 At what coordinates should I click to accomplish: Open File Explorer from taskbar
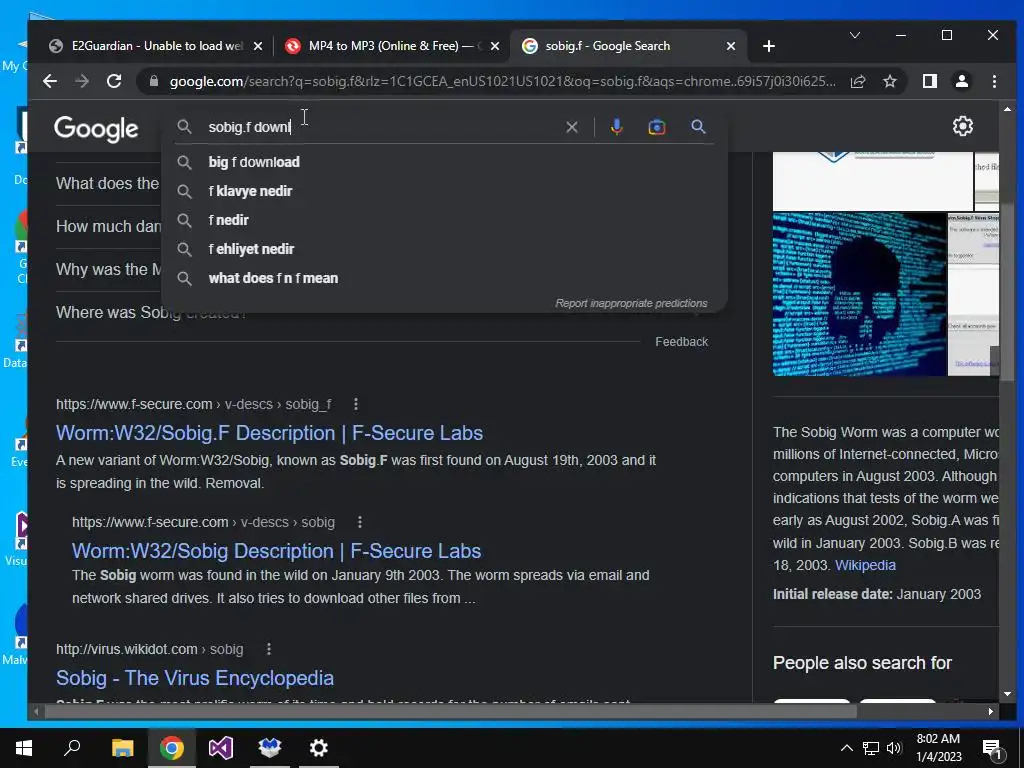click(122, 748)
